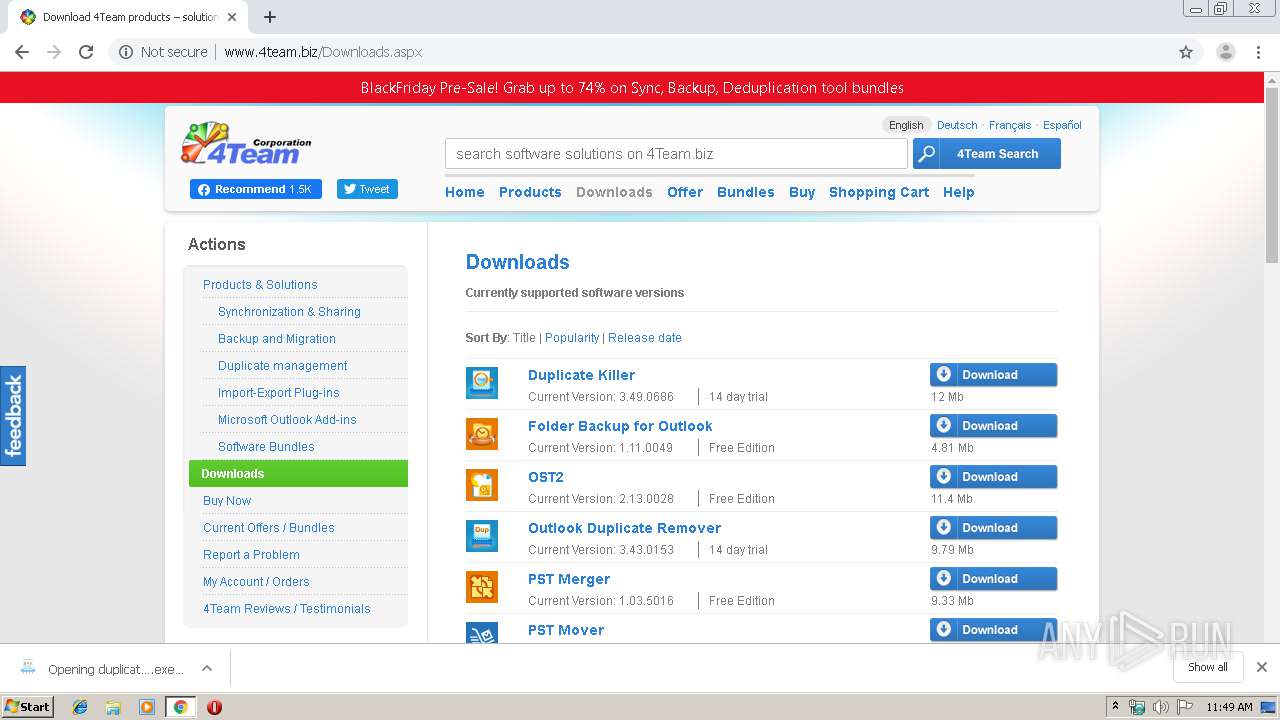Screen dimensions: 1280x720
Task: Reload the page
Action: 86,52
